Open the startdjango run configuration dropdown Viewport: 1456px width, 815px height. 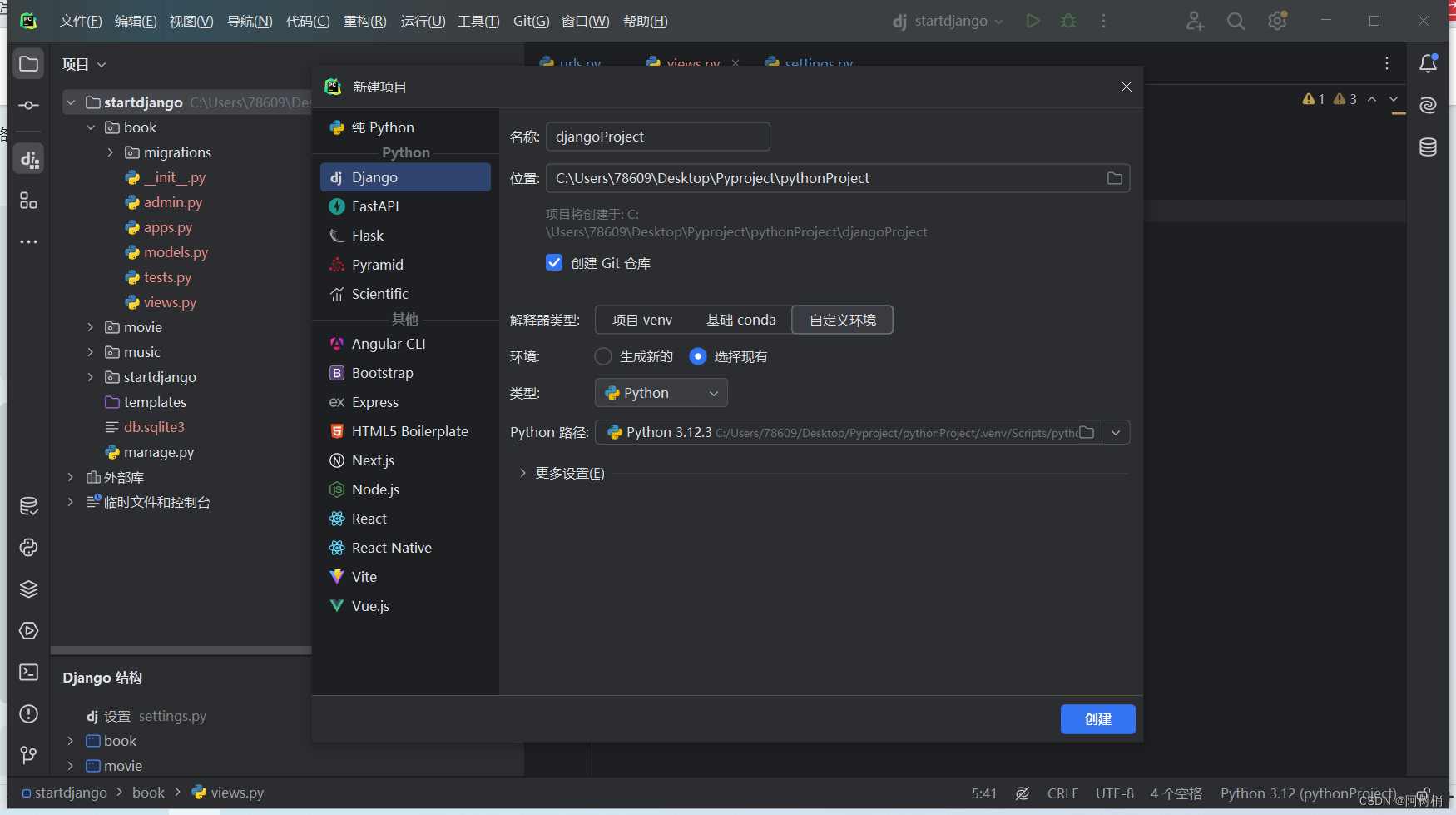tap(948, 21)
